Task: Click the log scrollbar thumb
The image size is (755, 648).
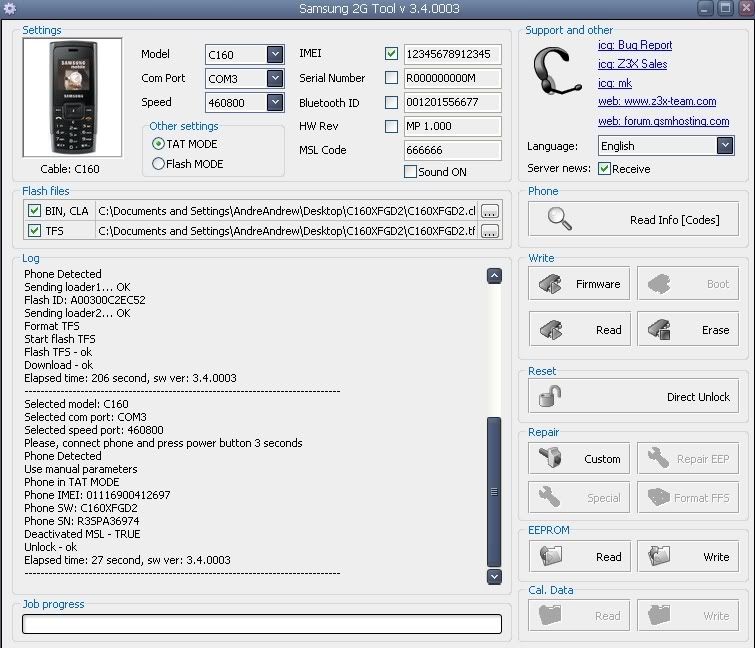Action: pyautogui.click(x=495, y=492)
